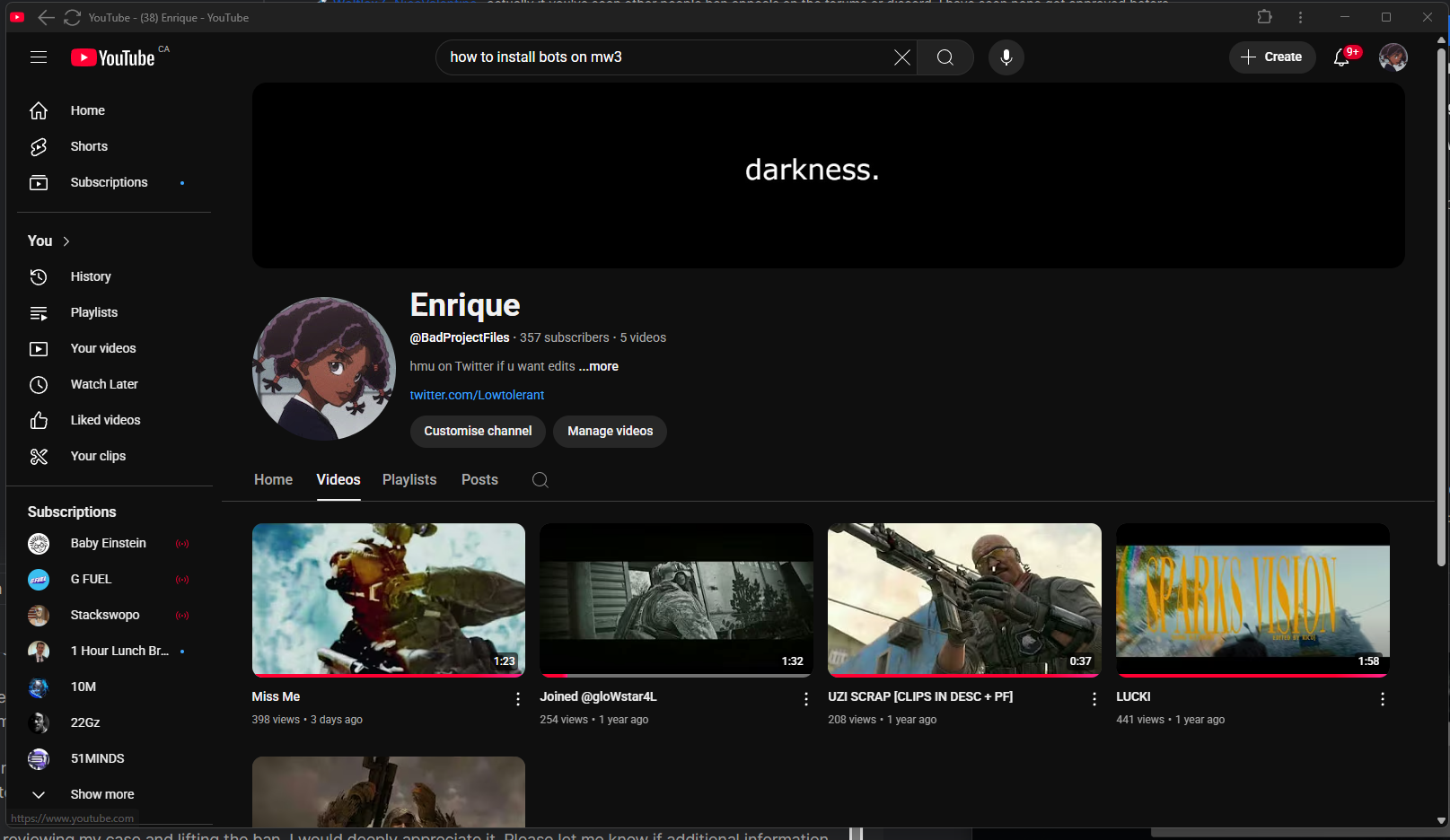The height and width of the screenshot is (840, 1450).
Task: Open LUCKI video thumbnail
Action: 1252,599
